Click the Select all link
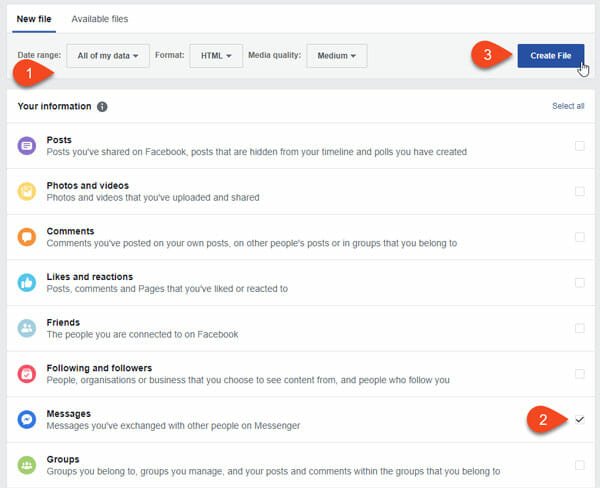Screen dimensions: 600x488 (x=568, y=106)
